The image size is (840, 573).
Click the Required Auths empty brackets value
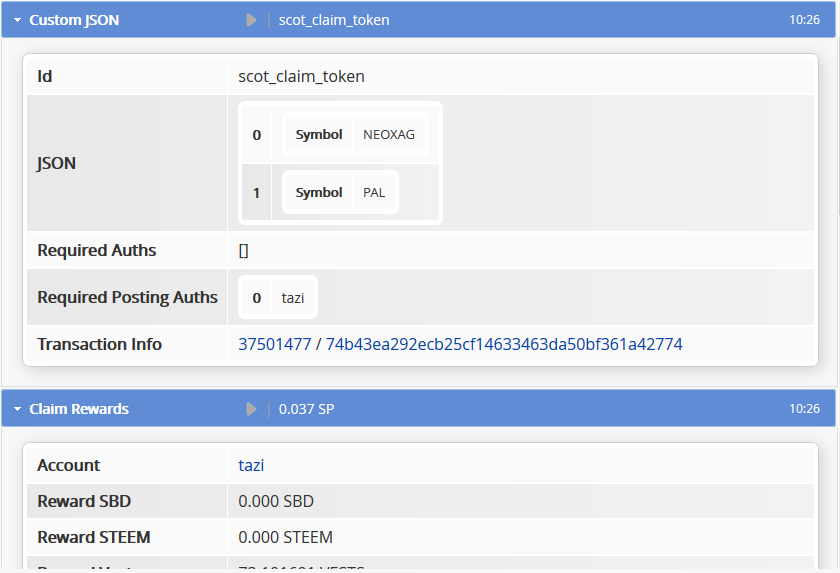click(244, 251)
